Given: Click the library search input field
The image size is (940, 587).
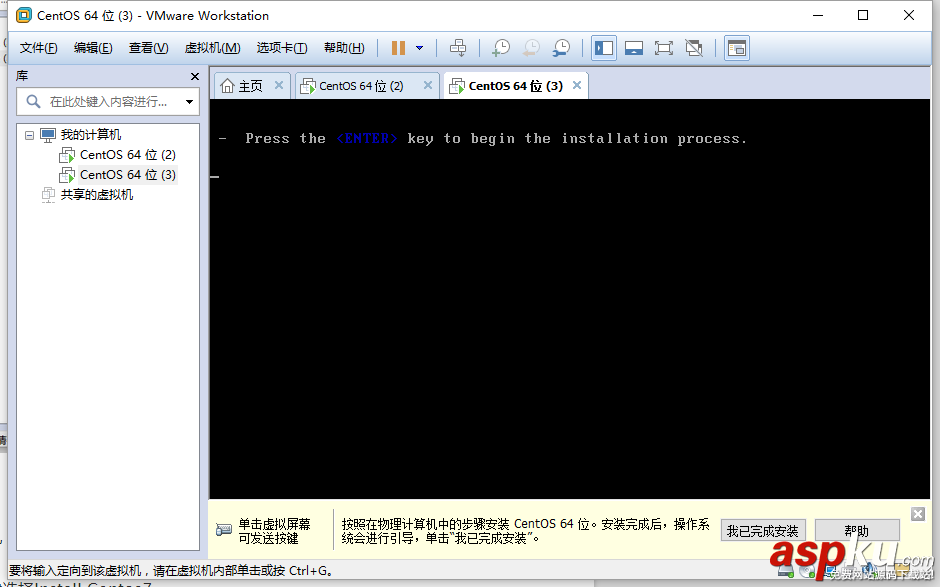Looking at the screenshot, I should pos(110,101).
